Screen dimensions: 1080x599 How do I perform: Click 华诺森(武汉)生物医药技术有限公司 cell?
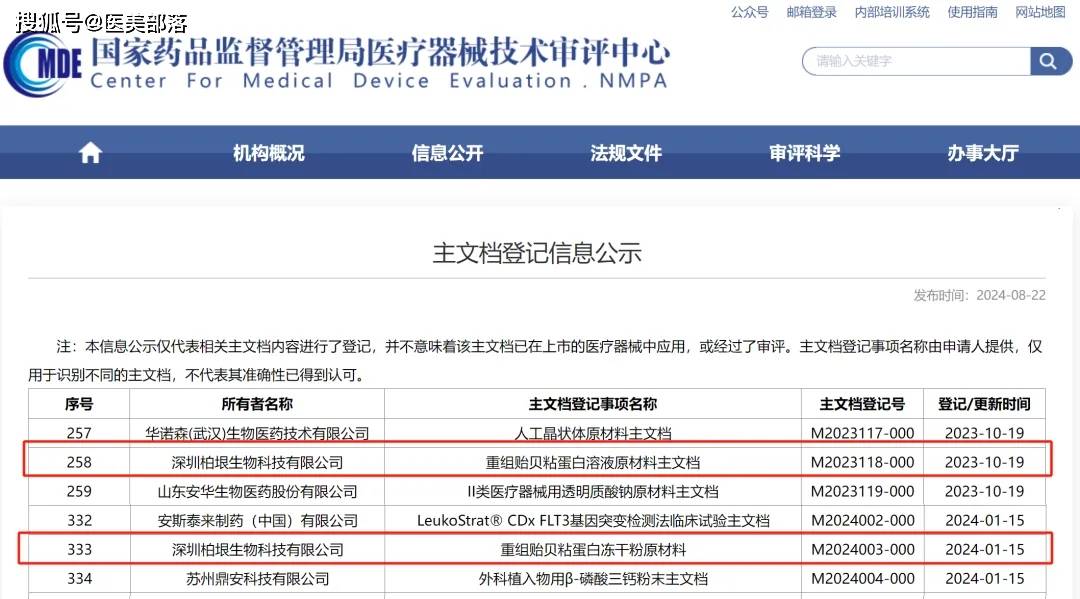click(x=257, y=433)
